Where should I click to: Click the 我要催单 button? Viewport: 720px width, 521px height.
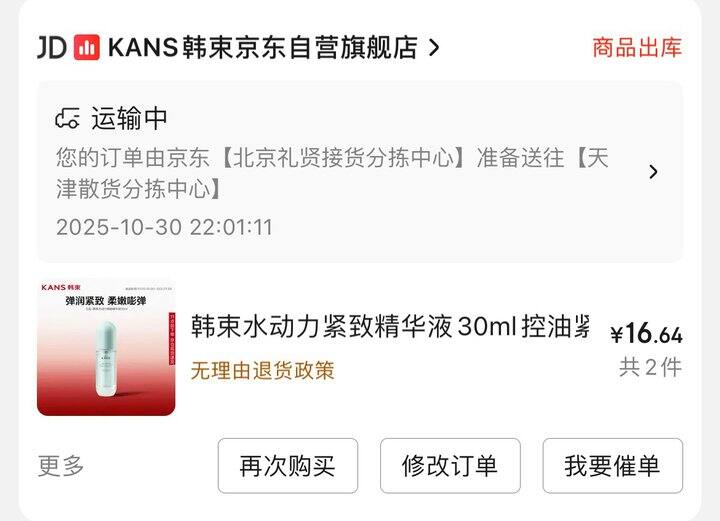[613, 466]
